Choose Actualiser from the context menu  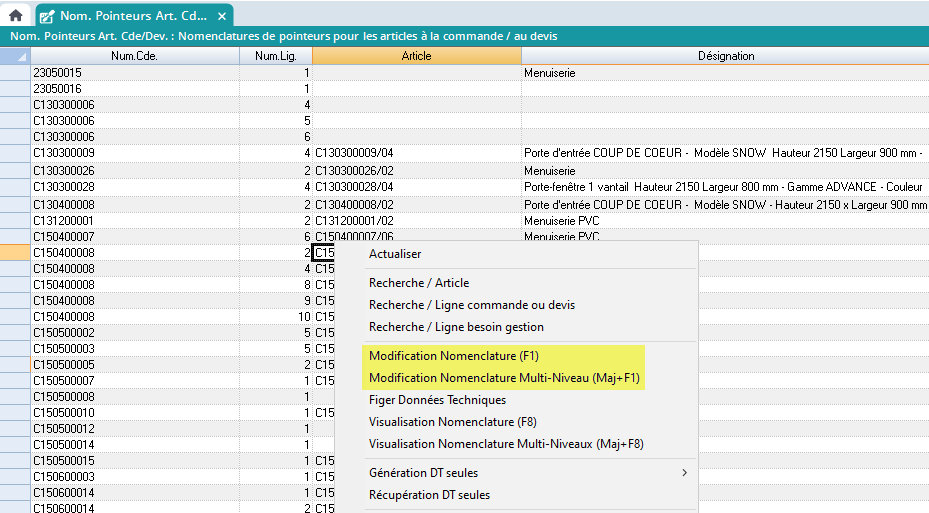point(395,254)
